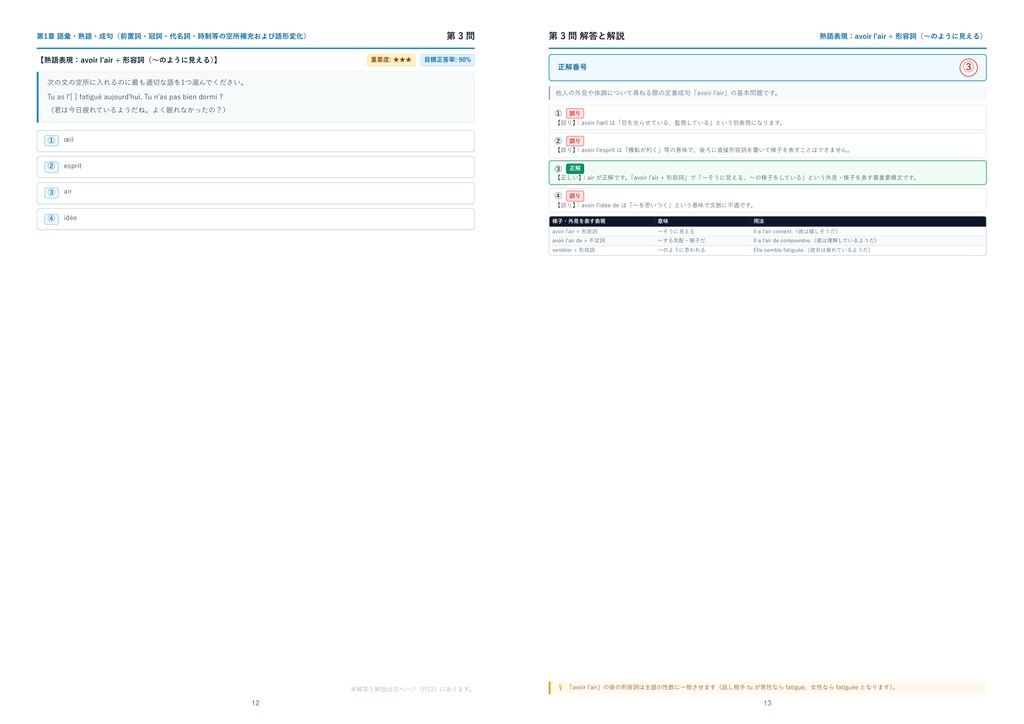
Task: Click the 誤り badge beside explanation ④
Action: tap(575, 196)
